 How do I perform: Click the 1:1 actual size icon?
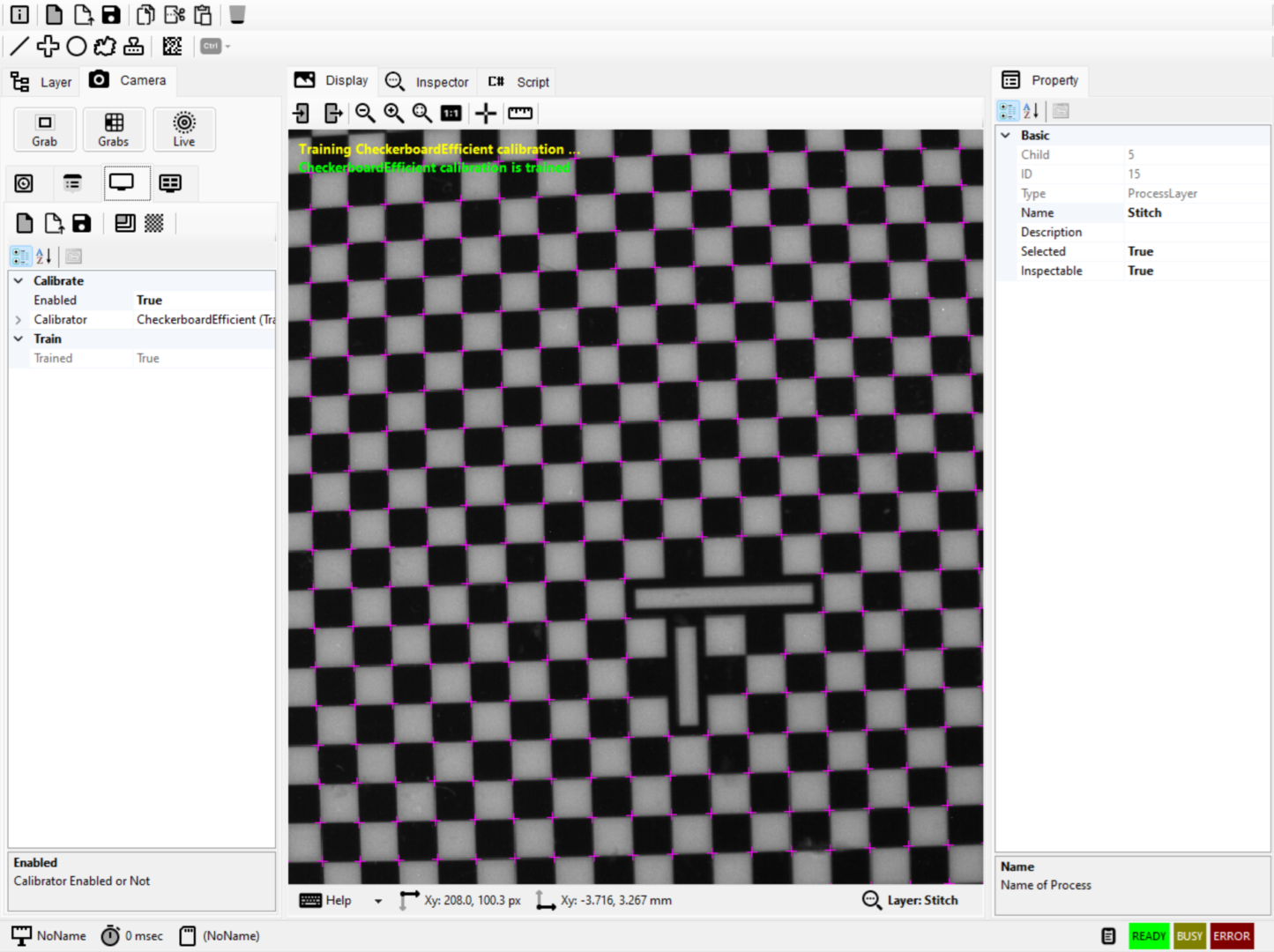[x=451, y=113]
